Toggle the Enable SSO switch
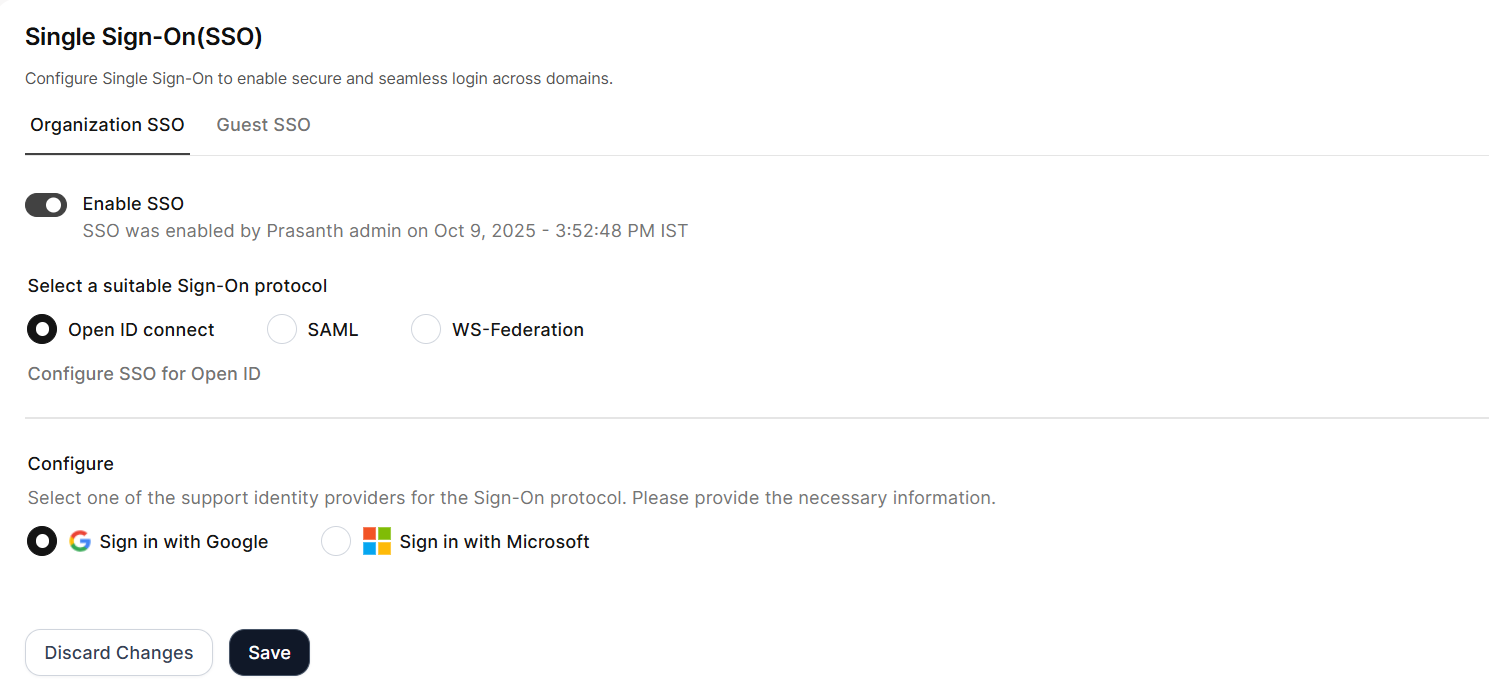Screen dimensions: 1489x687 (46, 205)
